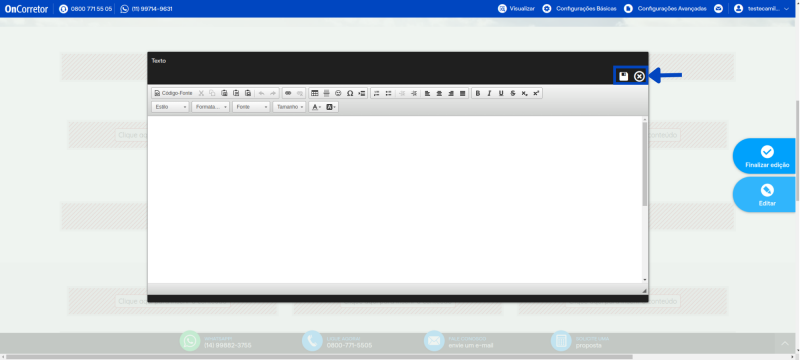
Task: Insert a horizontal line
Action: [327, 93]
